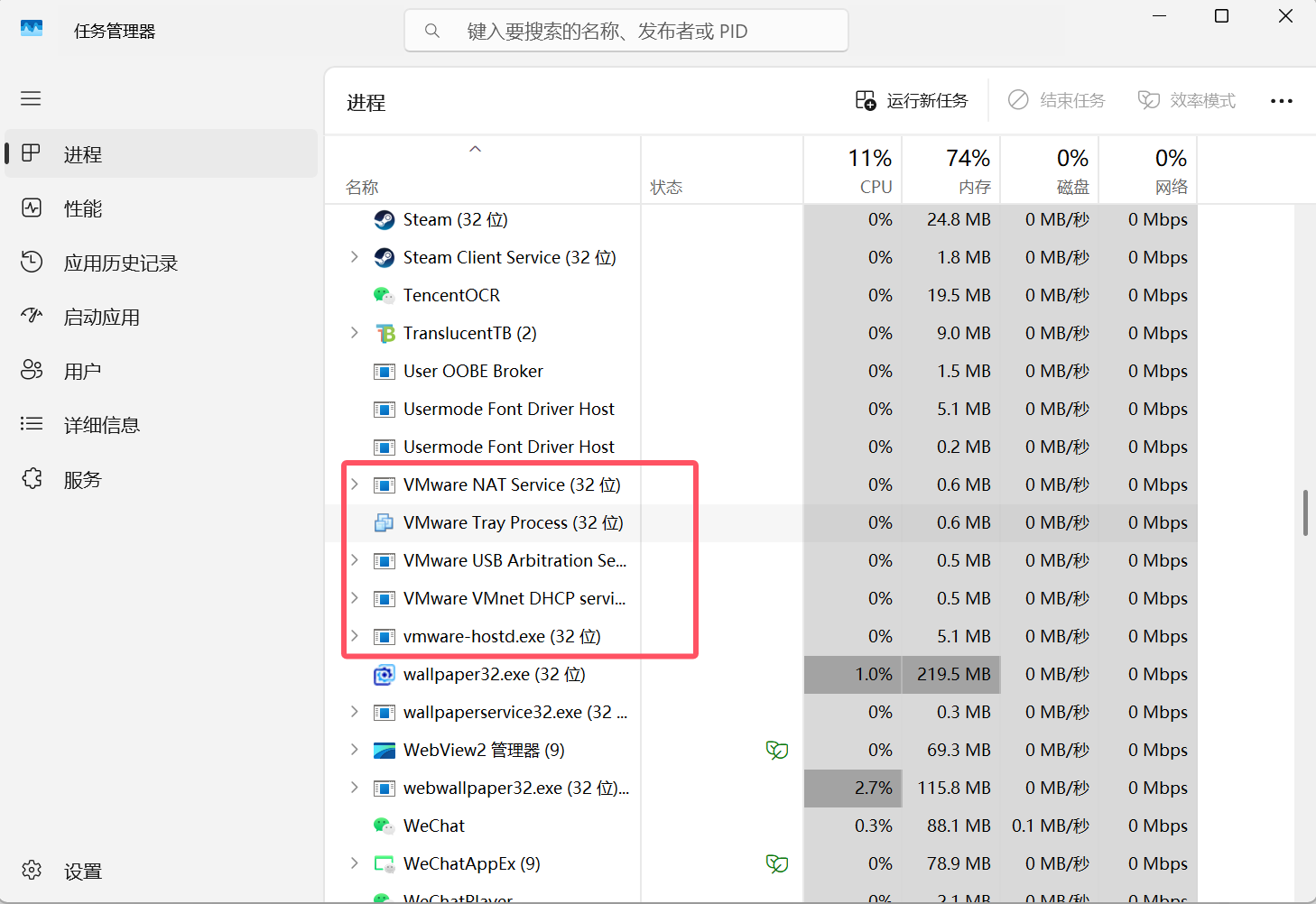
Task: Click the WeChat process icon
Action: tap(385, 826)
